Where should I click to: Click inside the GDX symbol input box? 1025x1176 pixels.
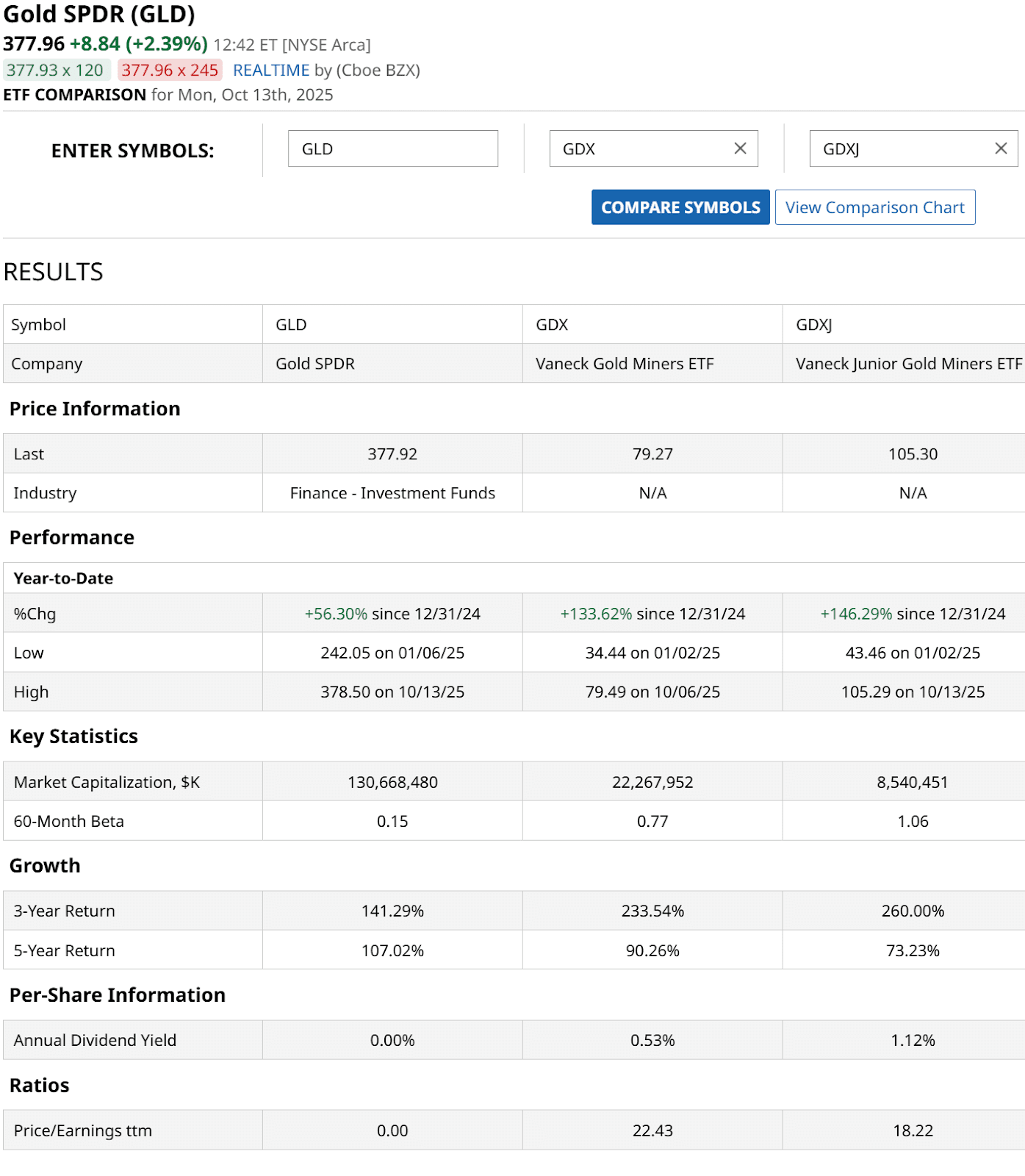pos(639,148)
